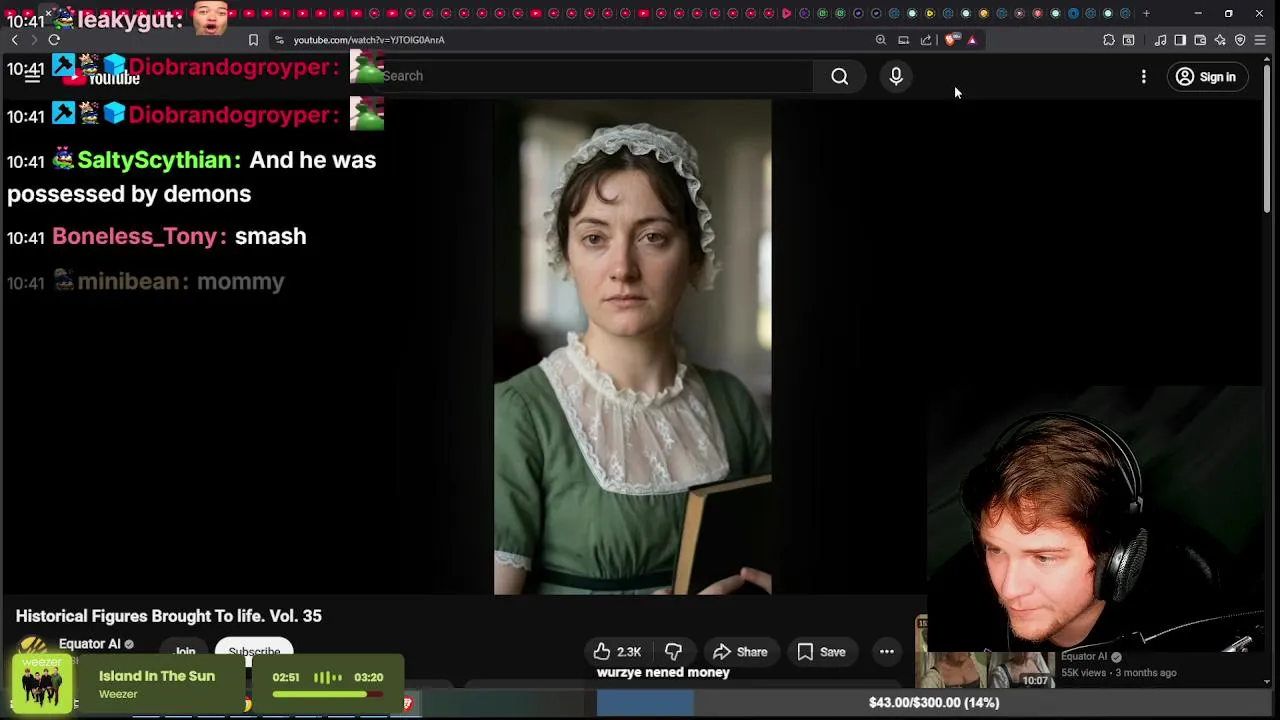Open a new browser tab with plus
This screenshot has width=1280, height=720.
coord(1146,13)
